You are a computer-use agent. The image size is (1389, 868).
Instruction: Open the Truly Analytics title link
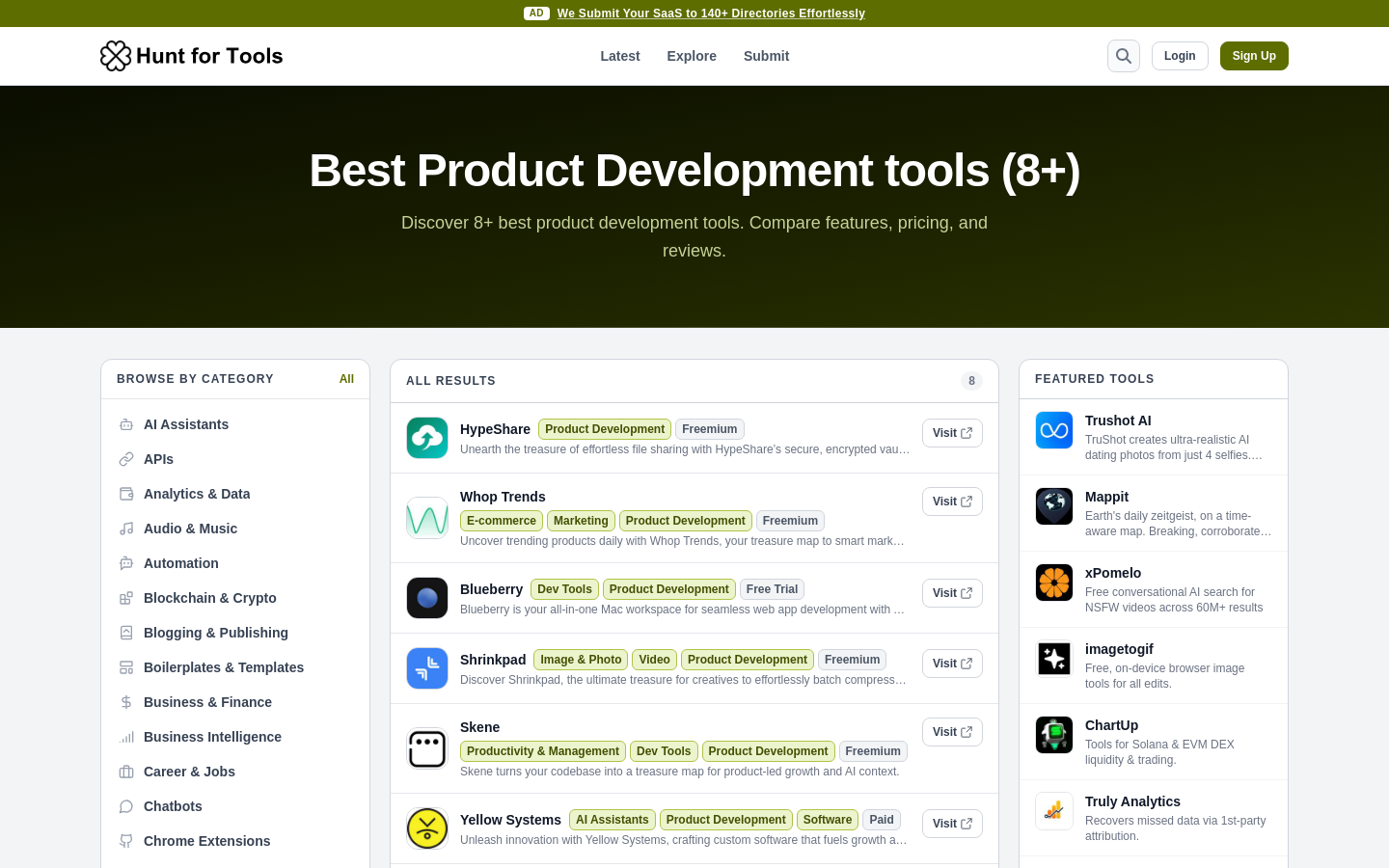coord(1132,801)
